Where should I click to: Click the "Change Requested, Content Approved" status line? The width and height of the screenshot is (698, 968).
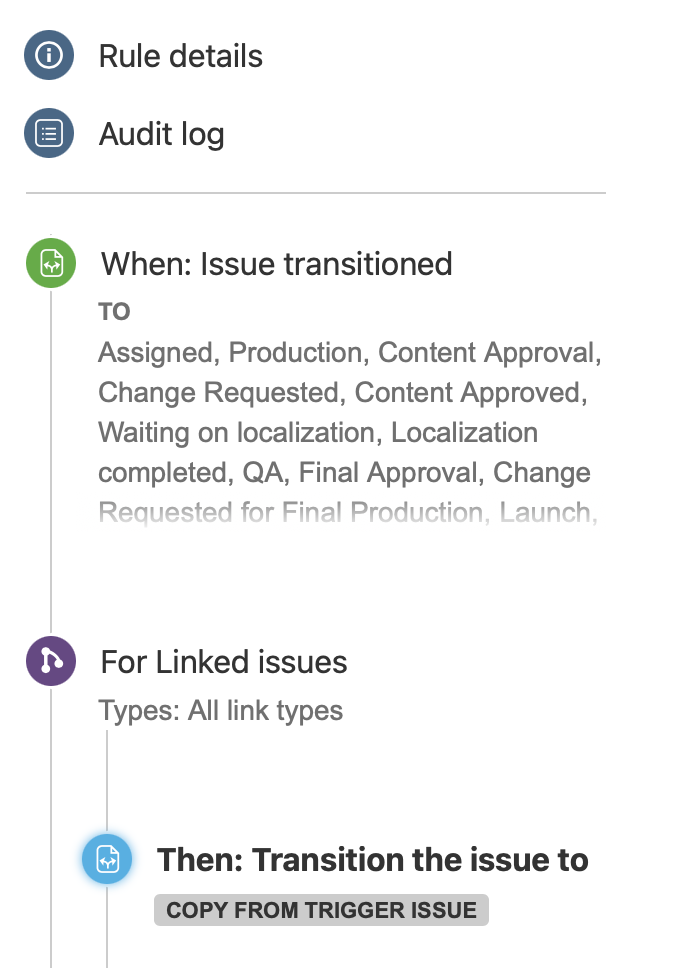[x=342, y=393]
